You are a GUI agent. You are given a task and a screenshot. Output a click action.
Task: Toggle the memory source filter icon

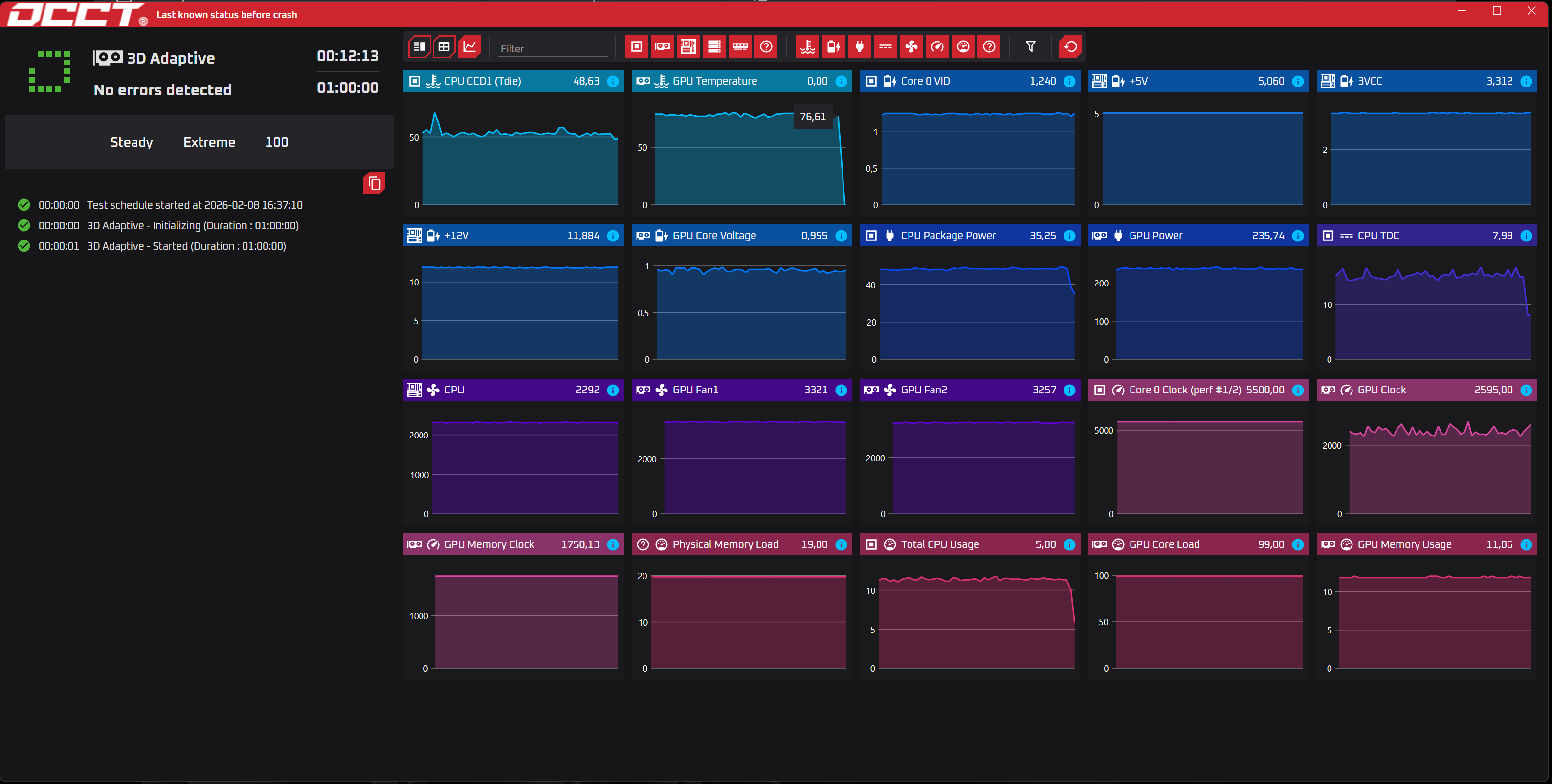tap(740, 46)
